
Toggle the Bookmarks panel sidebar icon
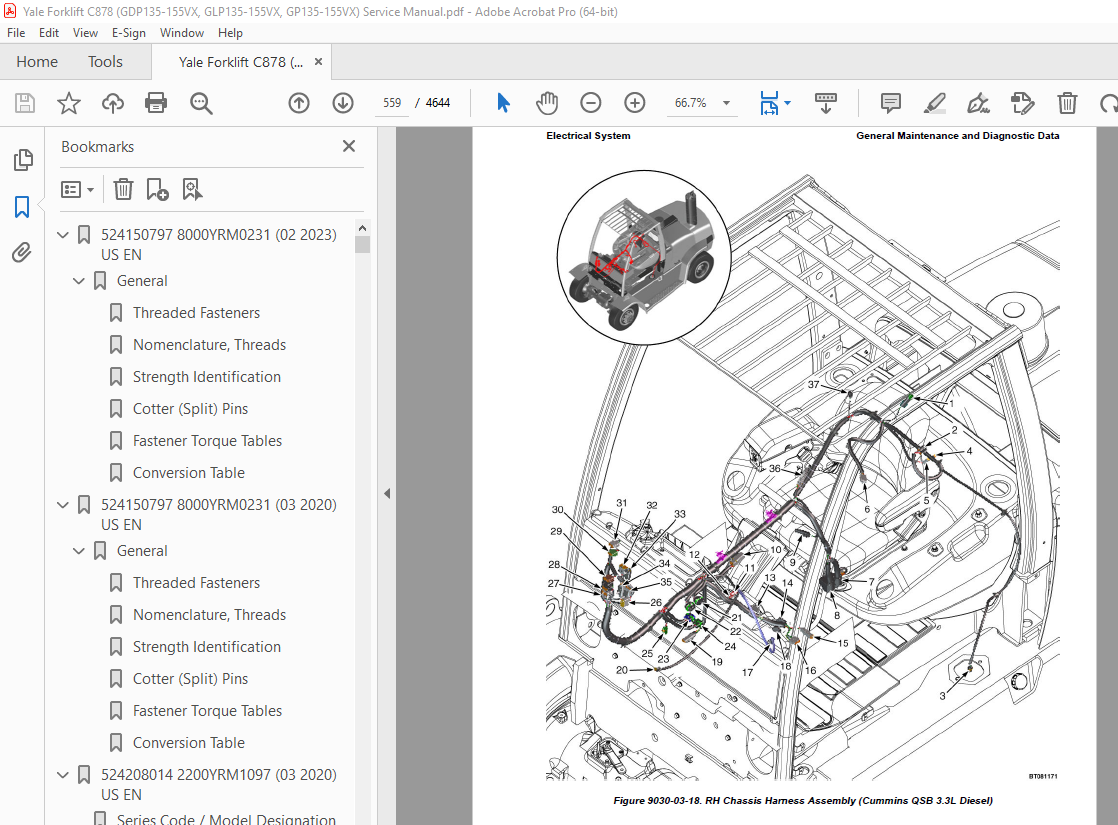(22, 207)
